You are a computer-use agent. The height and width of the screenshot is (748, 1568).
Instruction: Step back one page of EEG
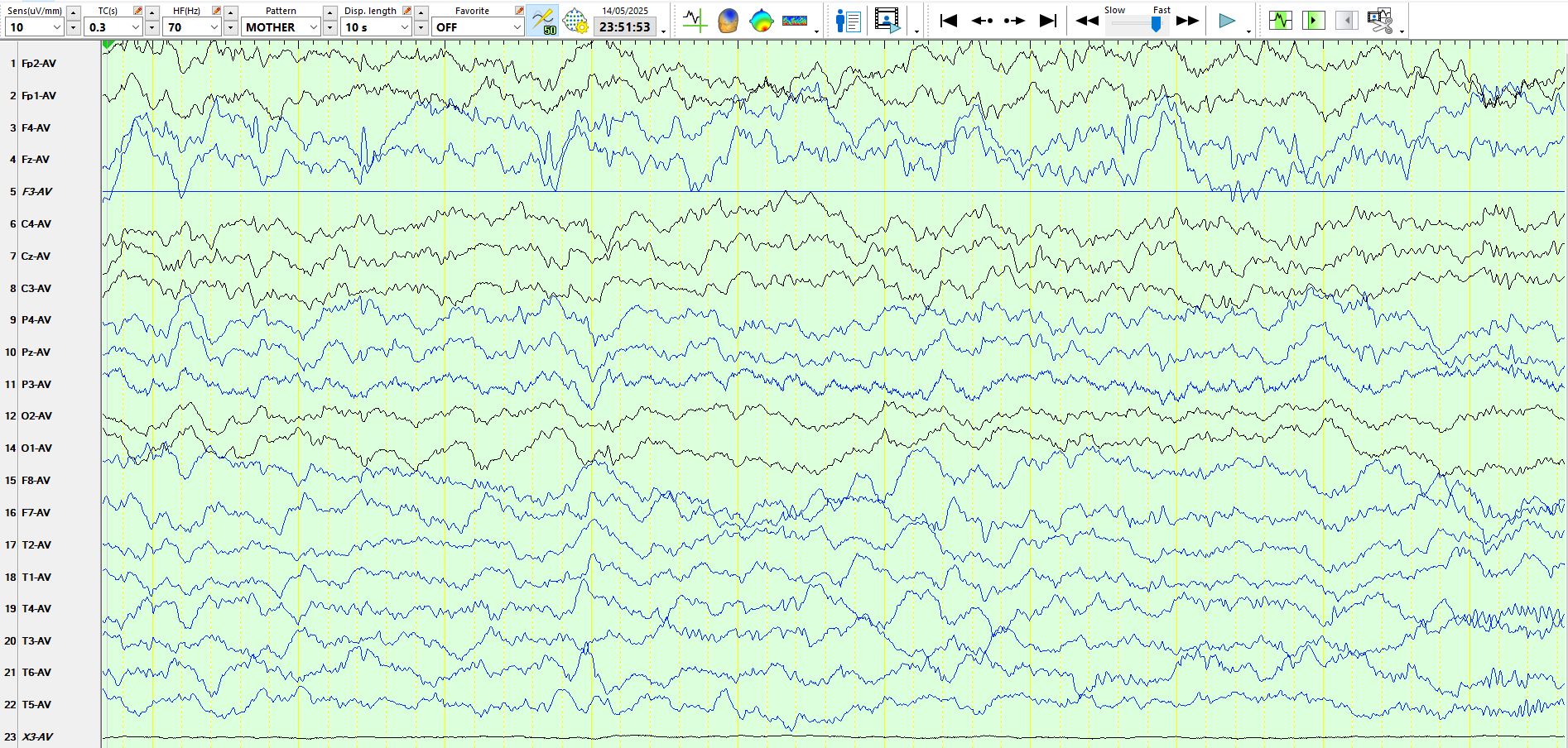982,21
